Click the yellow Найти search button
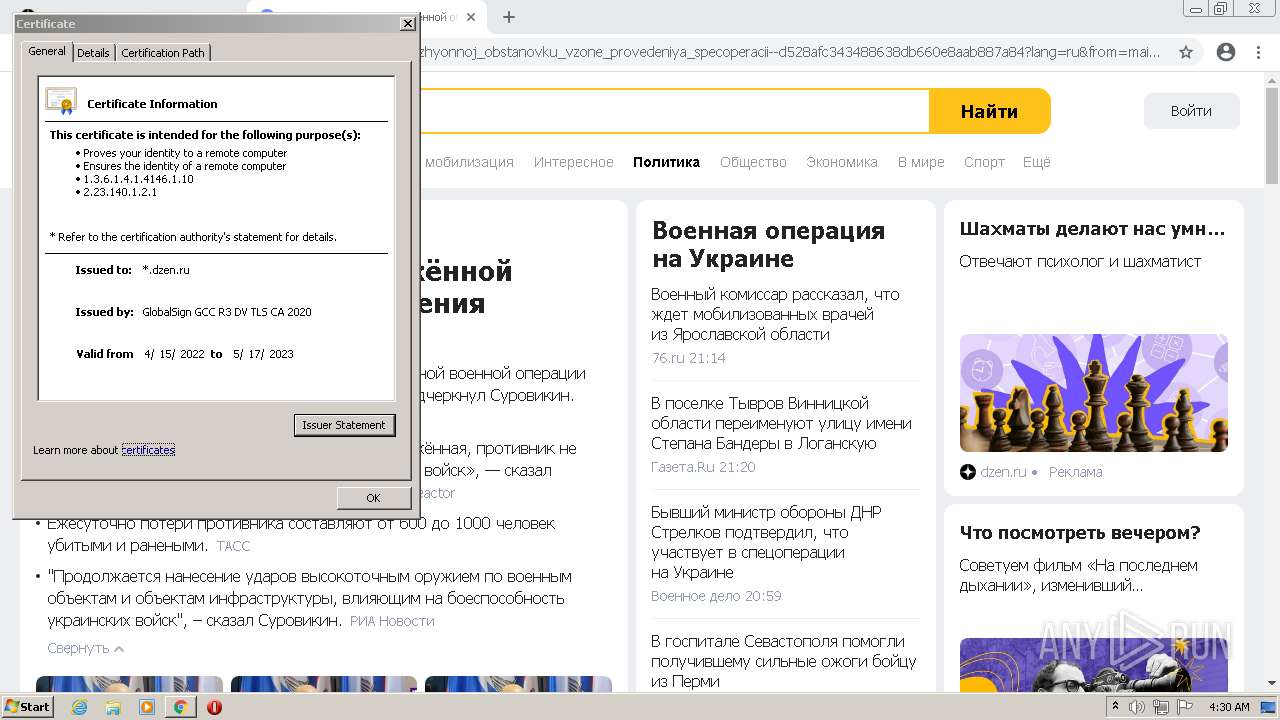This screenshot has height=720, width=1280. pos(989,111)
